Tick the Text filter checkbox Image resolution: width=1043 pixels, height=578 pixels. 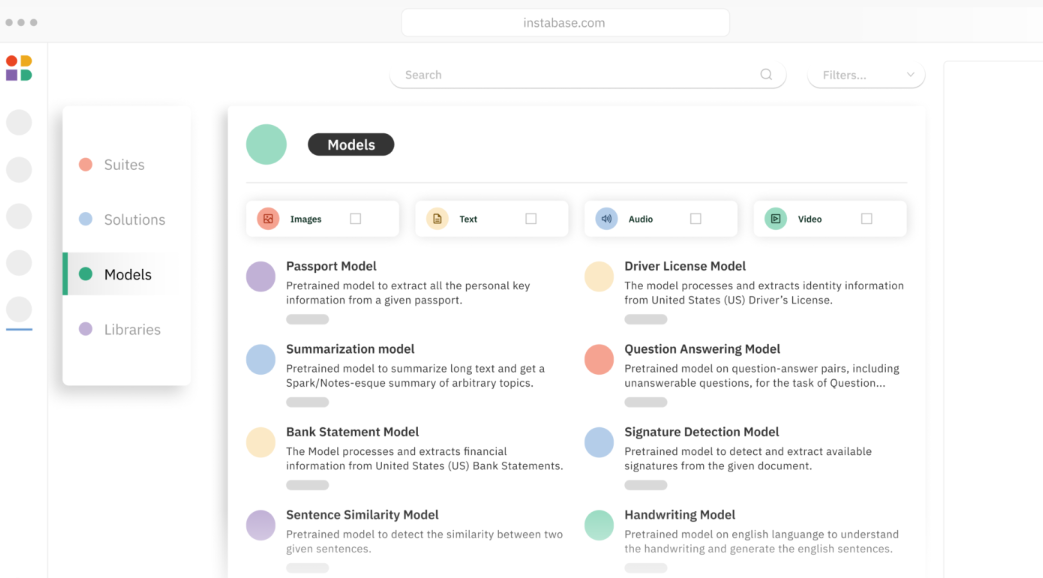point(531,219)
